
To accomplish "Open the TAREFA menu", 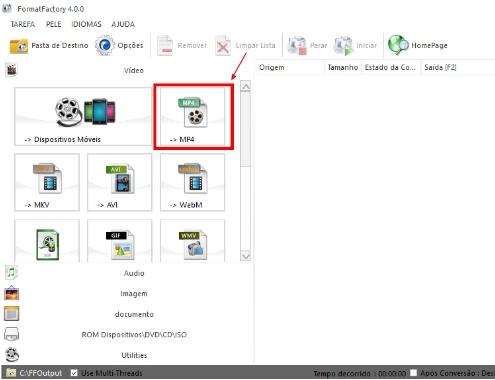I will click(23, 24).
